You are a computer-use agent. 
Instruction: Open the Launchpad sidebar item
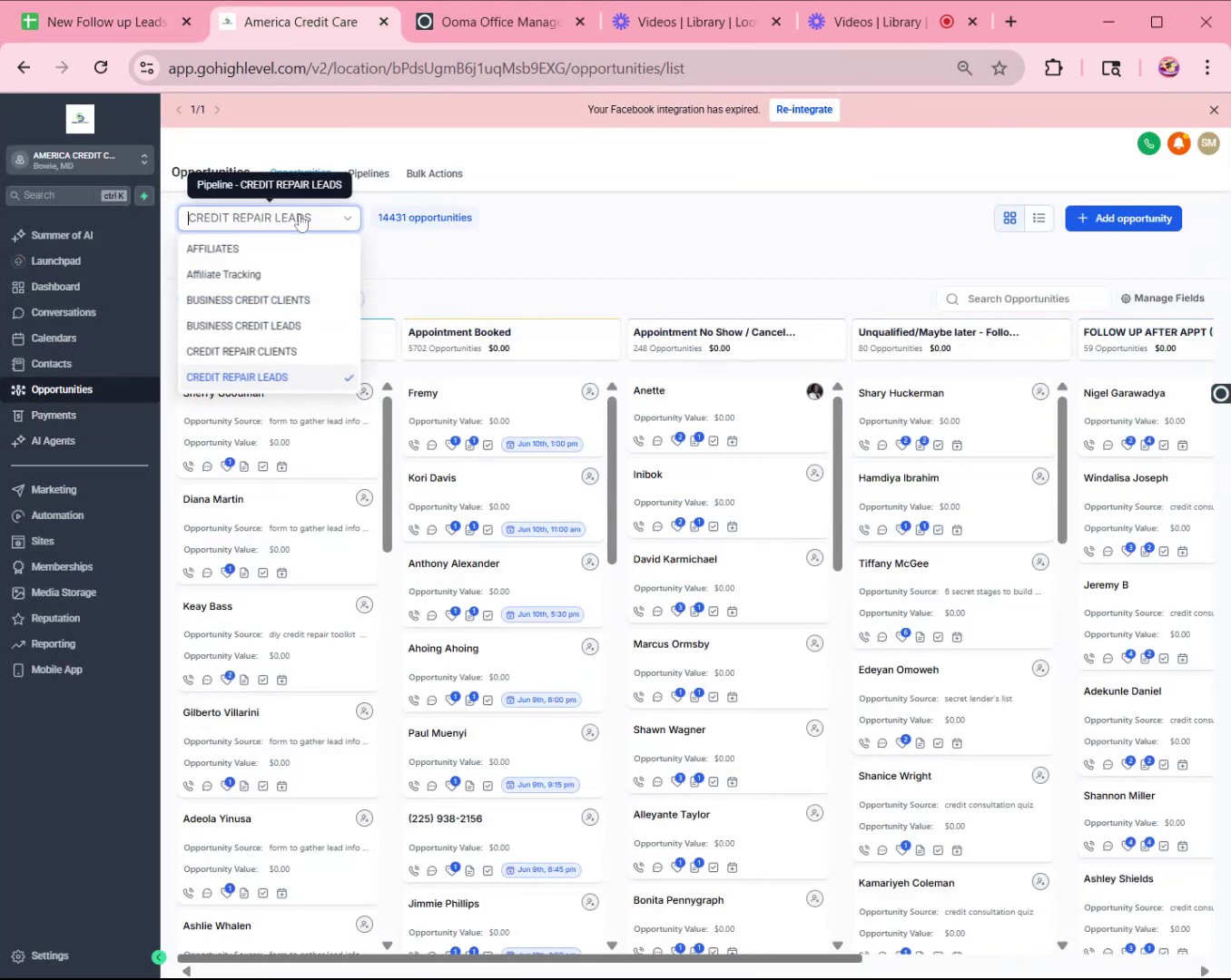click(55, 260)
